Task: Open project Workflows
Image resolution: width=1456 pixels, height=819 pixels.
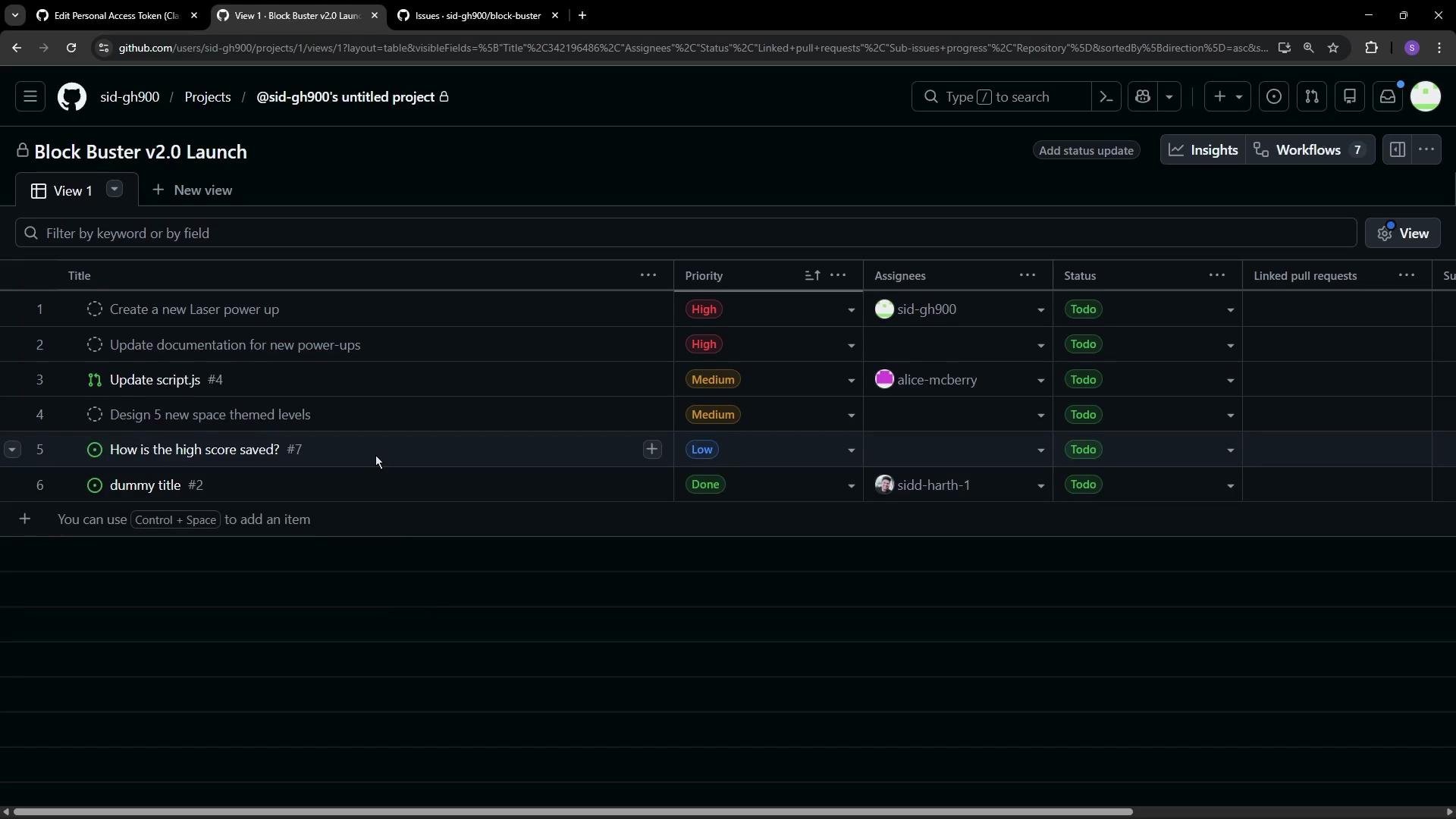Action: pos(1310,150)
